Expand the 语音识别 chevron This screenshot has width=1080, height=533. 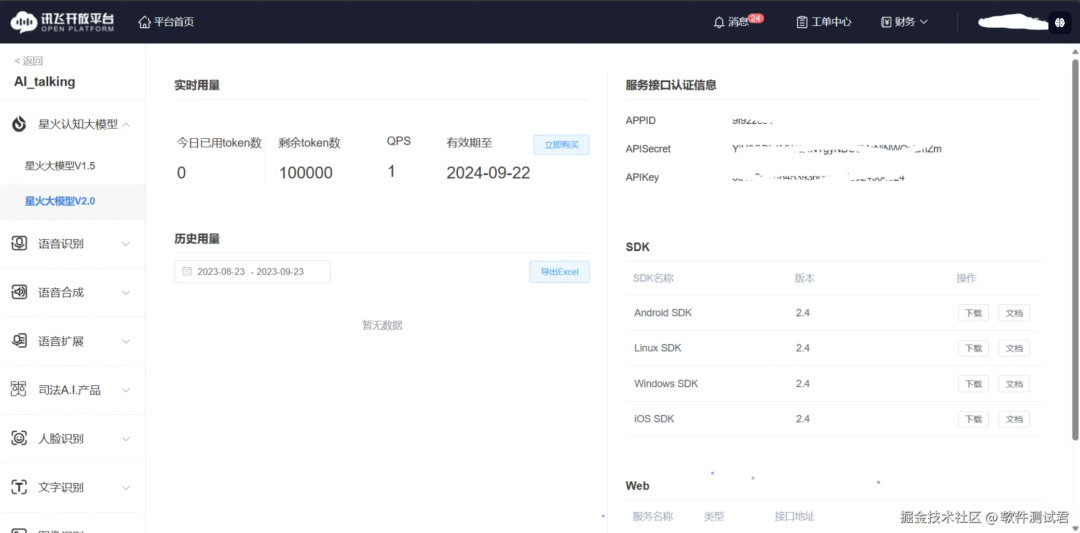pos(126,244)
